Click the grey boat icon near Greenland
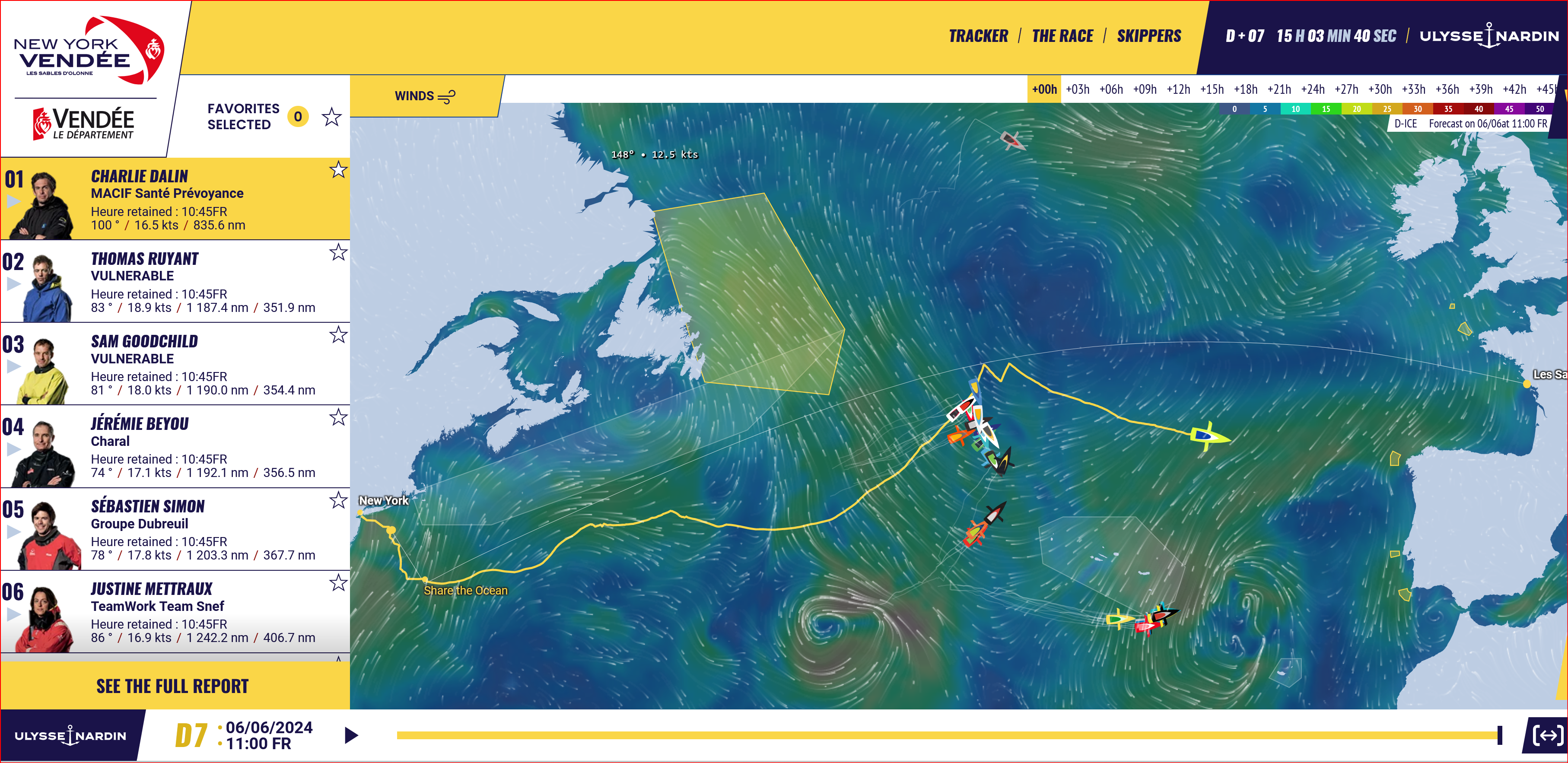Viewport: 1568px width, 763px height. [x=1012, y=140]
